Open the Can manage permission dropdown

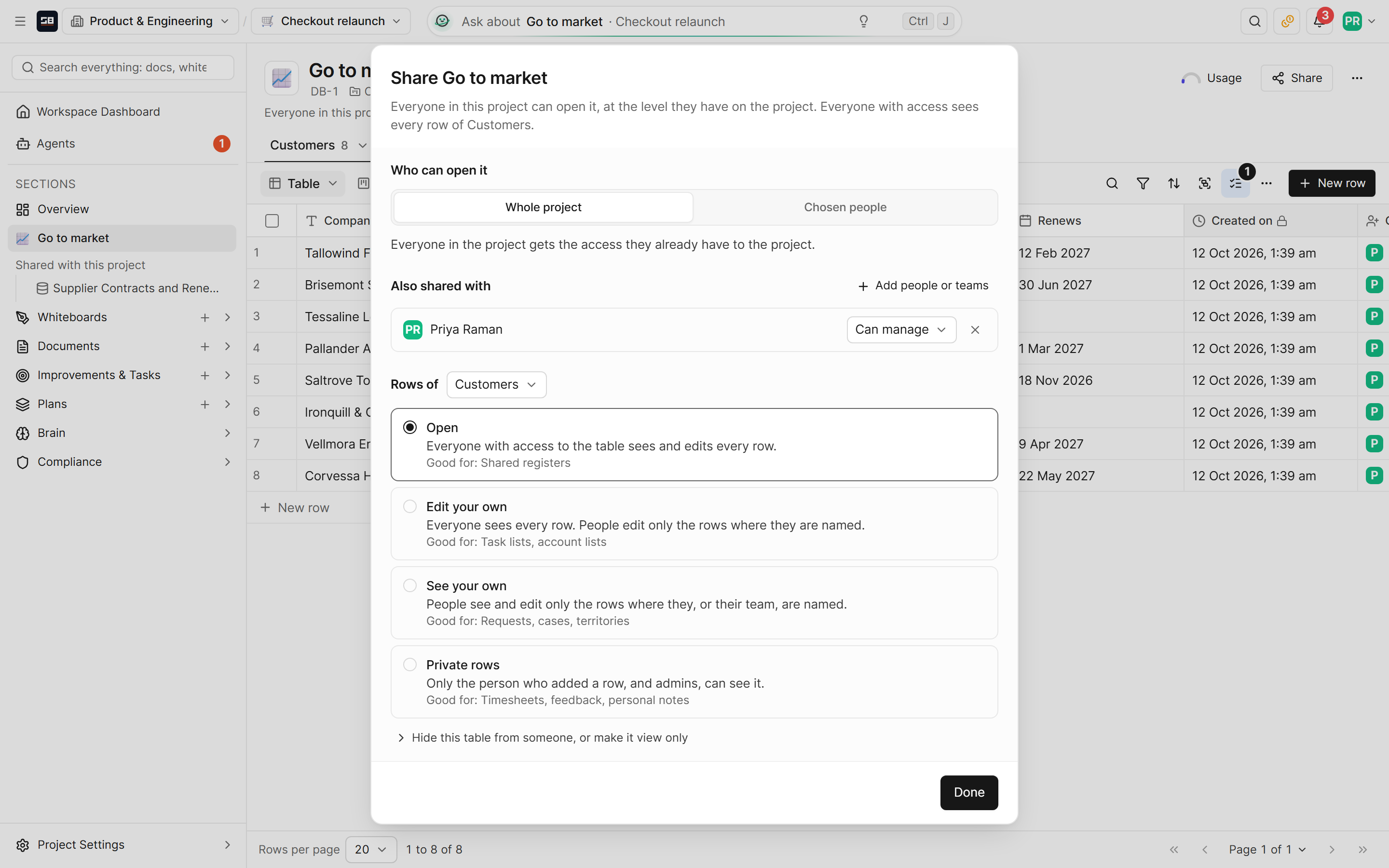901,329
